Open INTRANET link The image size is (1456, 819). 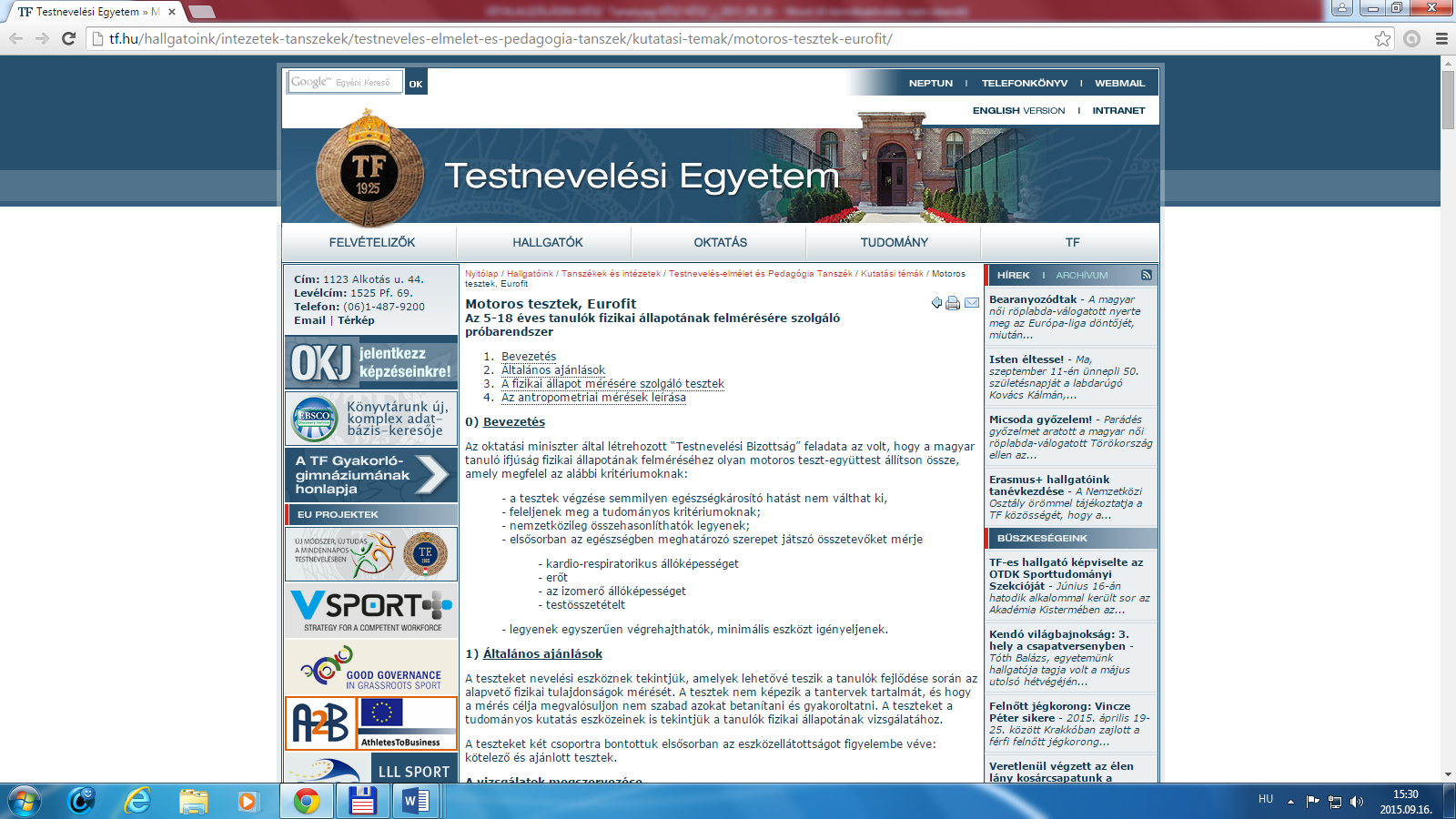point(1119,110)
